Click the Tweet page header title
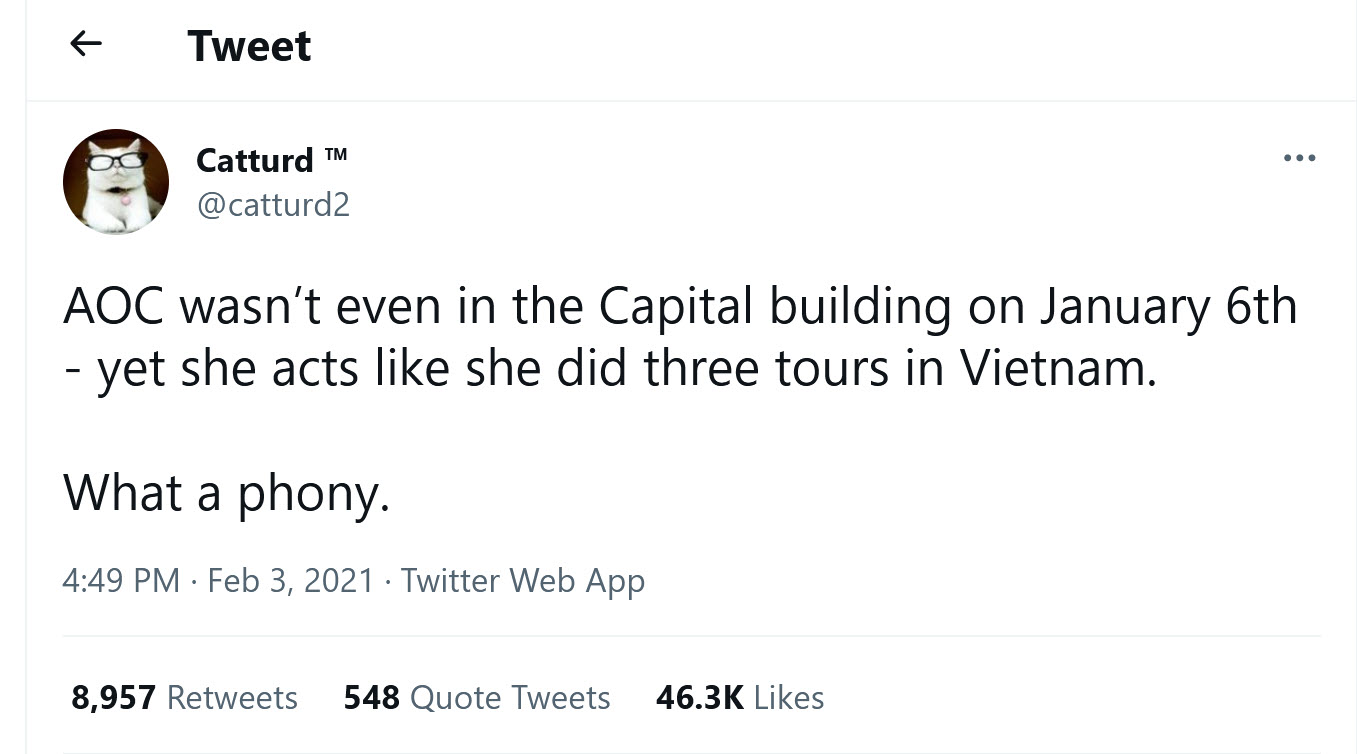The image size is (1357, 754). pyautogui.click(x=249, y=46)
